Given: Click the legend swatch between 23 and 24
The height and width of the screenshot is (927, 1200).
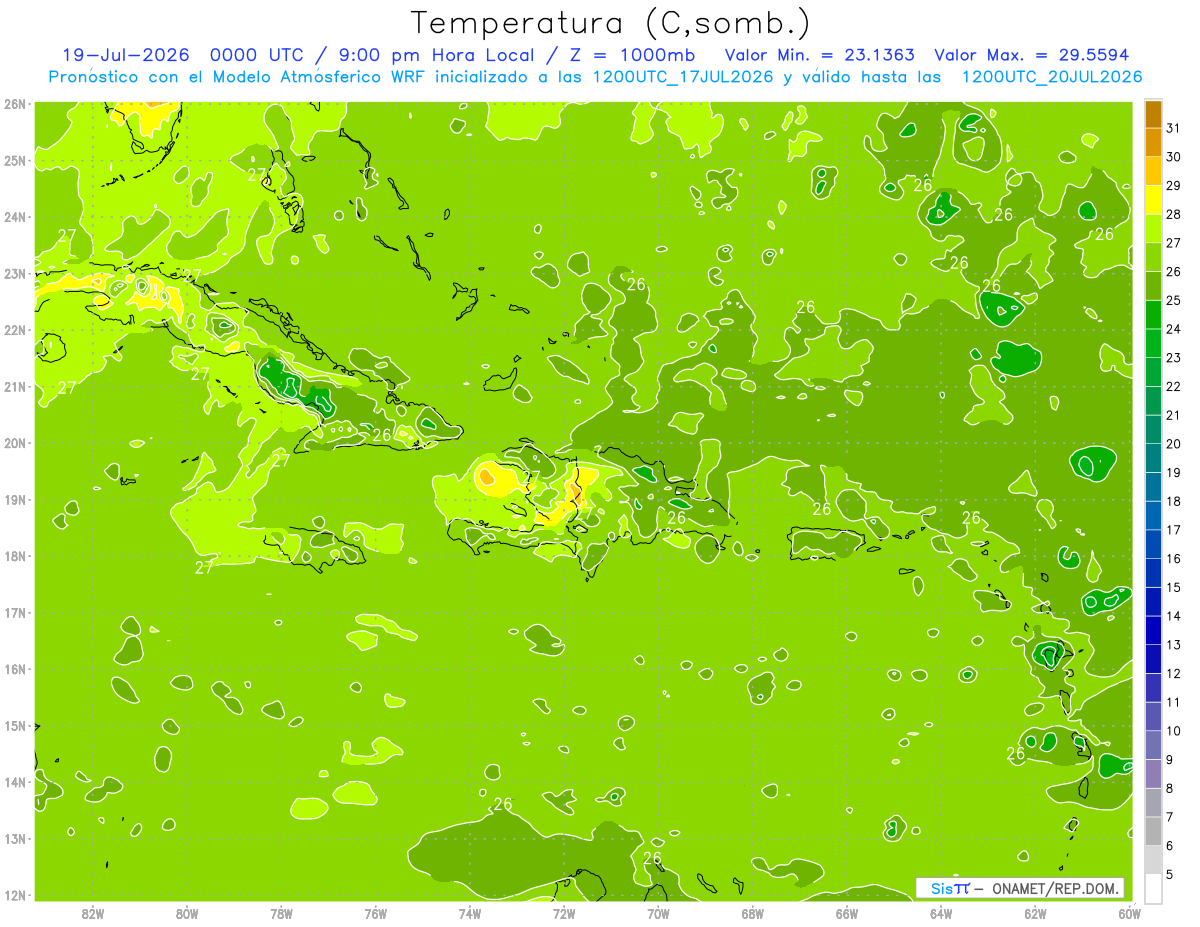Looking at the screenshot, I should tap(1153, 343).
